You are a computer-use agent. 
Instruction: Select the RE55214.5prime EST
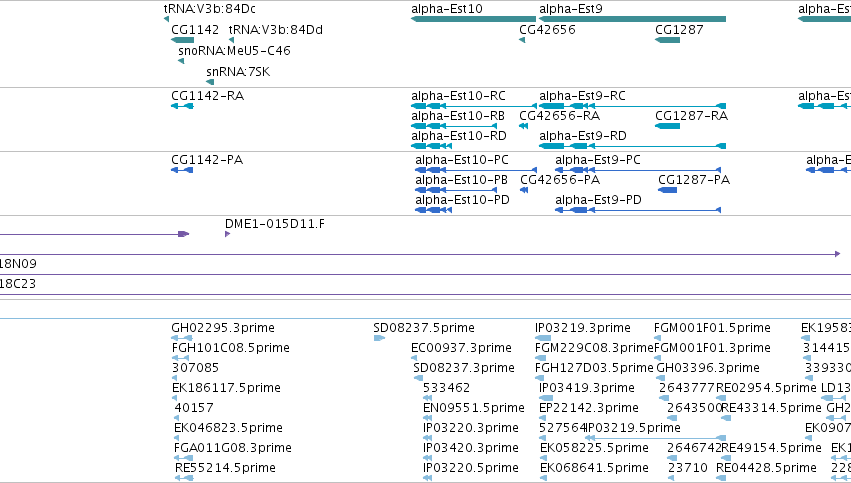225,468
